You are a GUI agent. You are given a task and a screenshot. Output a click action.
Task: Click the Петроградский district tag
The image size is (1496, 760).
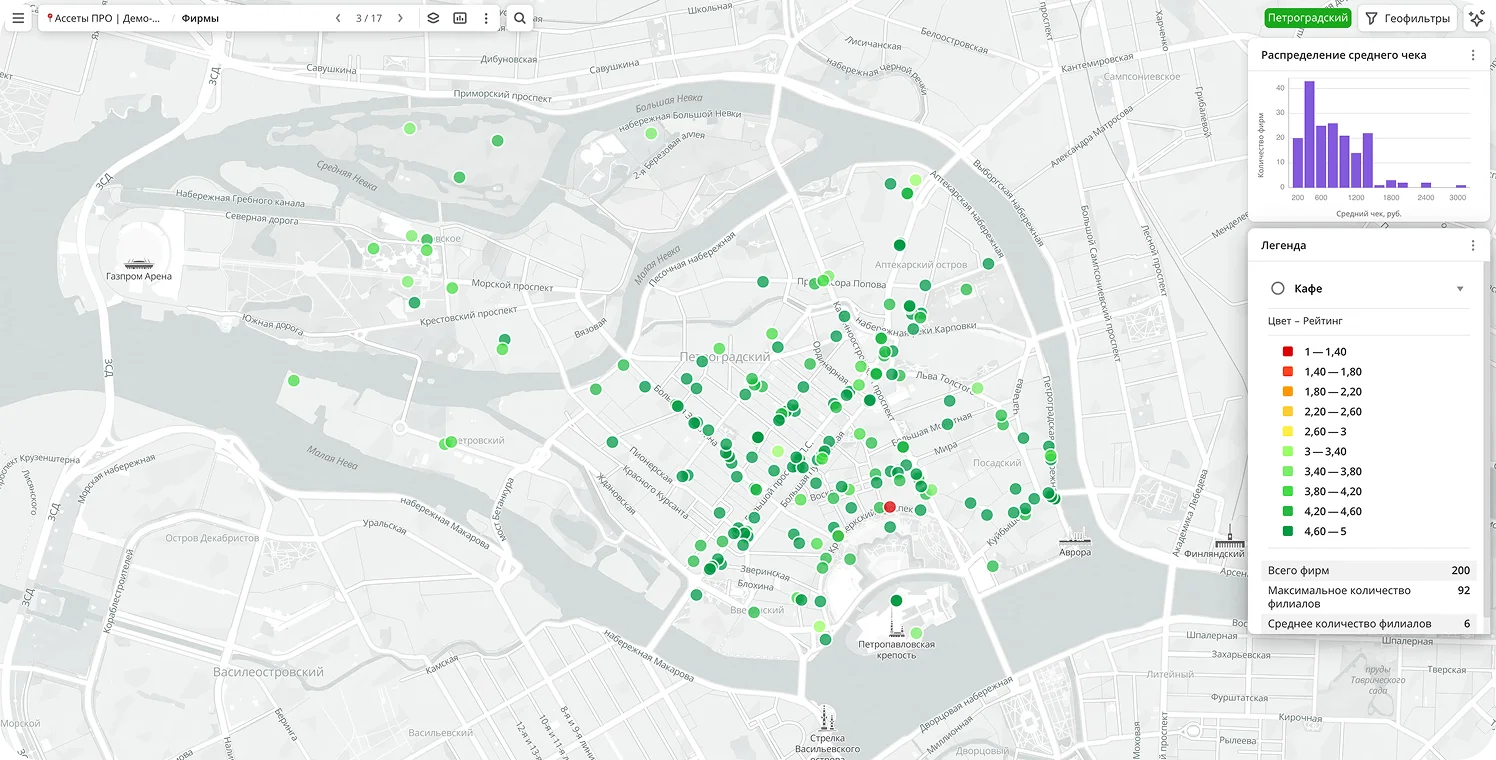click(1307, 18)
